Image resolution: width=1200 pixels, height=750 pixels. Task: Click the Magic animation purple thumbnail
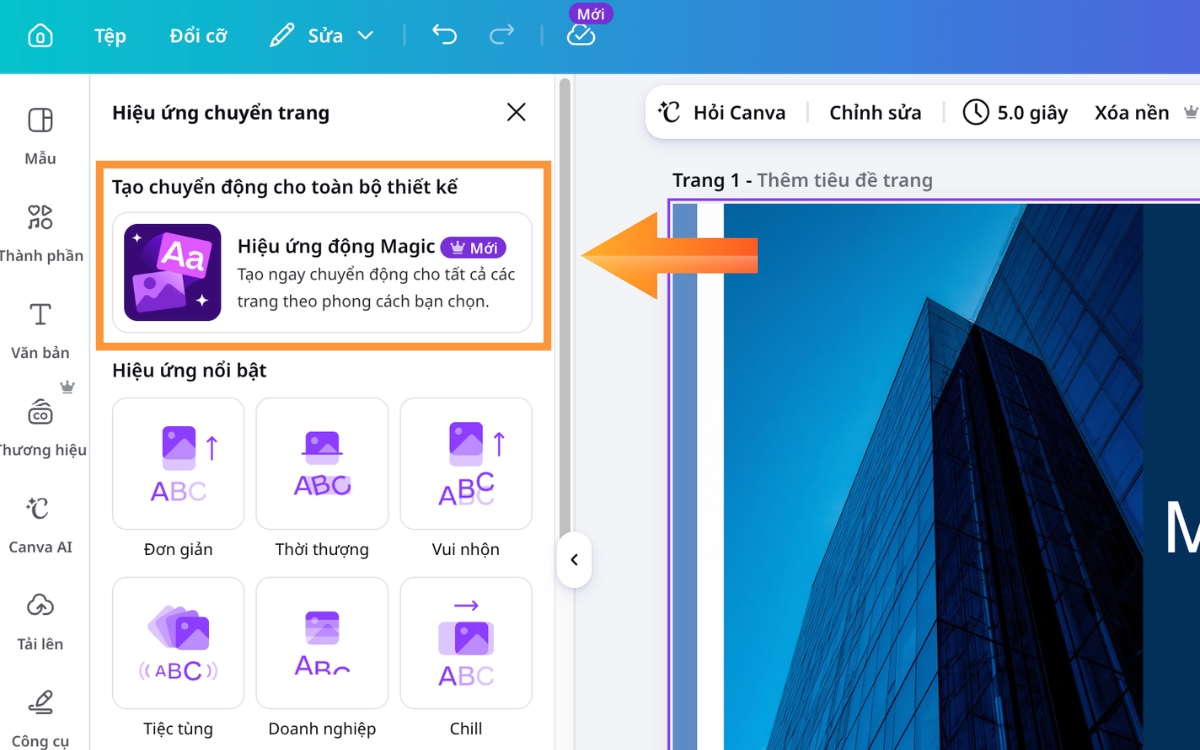(x=172, y=272)
